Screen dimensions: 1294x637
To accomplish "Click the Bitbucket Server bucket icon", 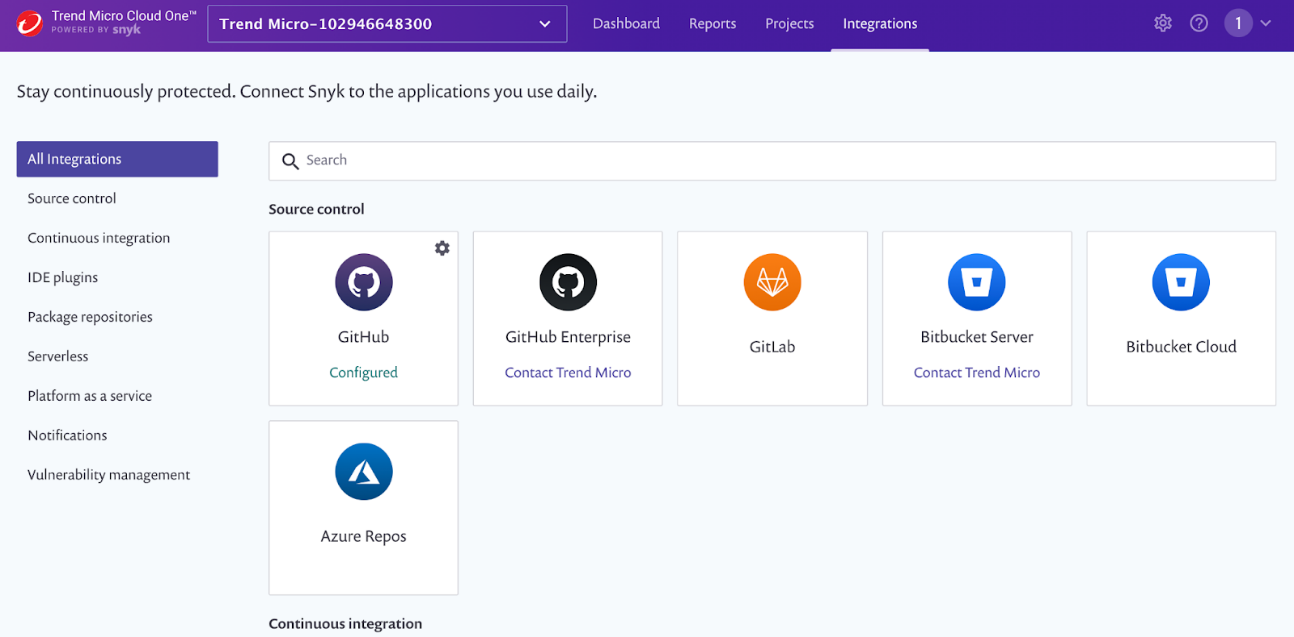I will [976, 282].
